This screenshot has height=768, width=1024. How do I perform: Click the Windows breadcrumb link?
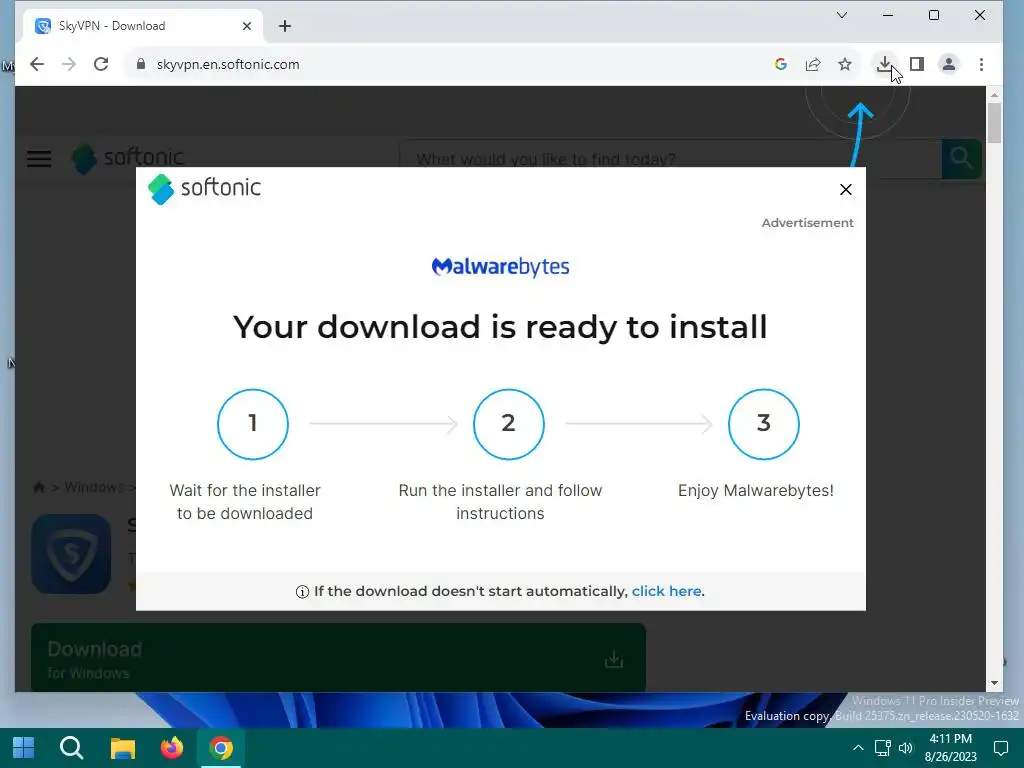point(94,487)
